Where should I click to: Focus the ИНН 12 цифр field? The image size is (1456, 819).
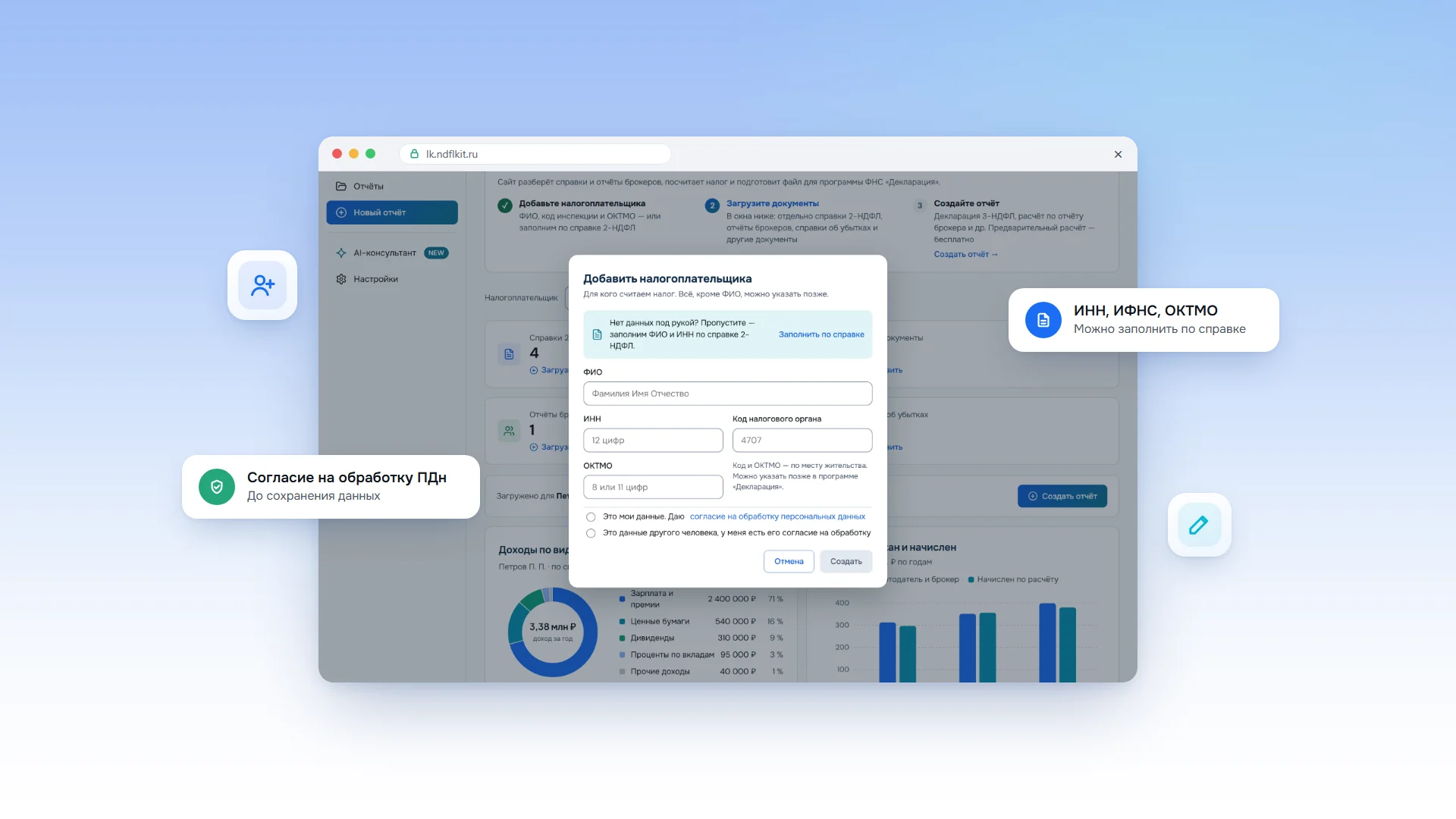coord(653,441)
